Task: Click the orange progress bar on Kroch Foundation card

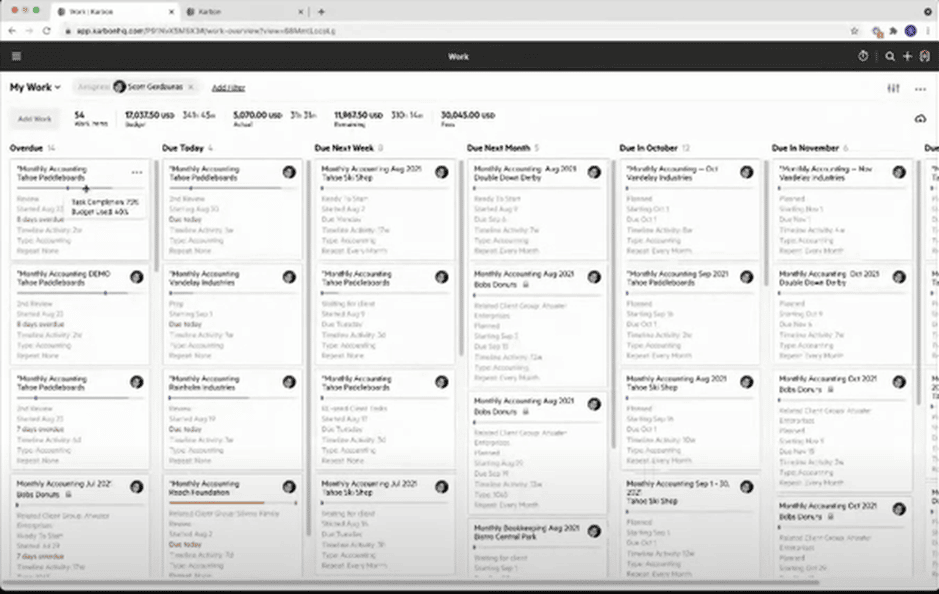Action: pos(217,503)
